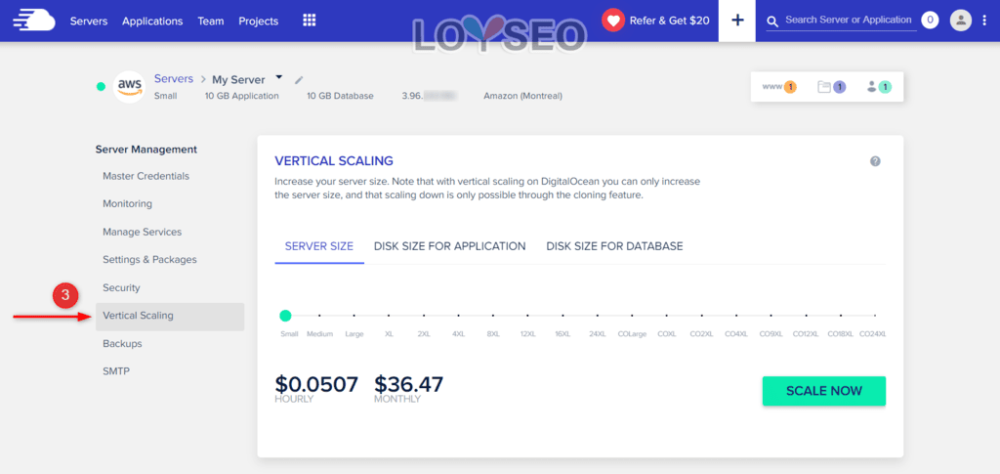This screenshot has height=474, width=1000.
Task: Open the team members counter
Action: pos(879,87)
